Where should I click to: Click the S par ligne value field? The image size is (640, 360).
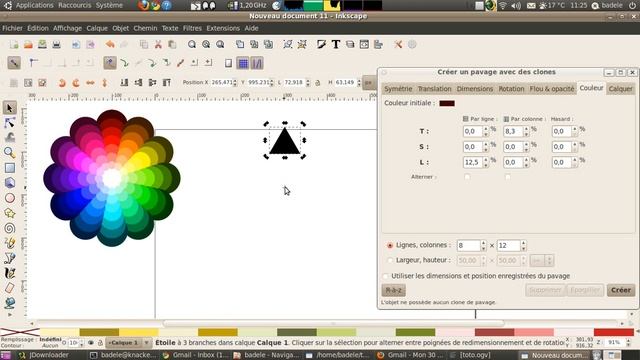pyautogui.click(x=472, y=147)
